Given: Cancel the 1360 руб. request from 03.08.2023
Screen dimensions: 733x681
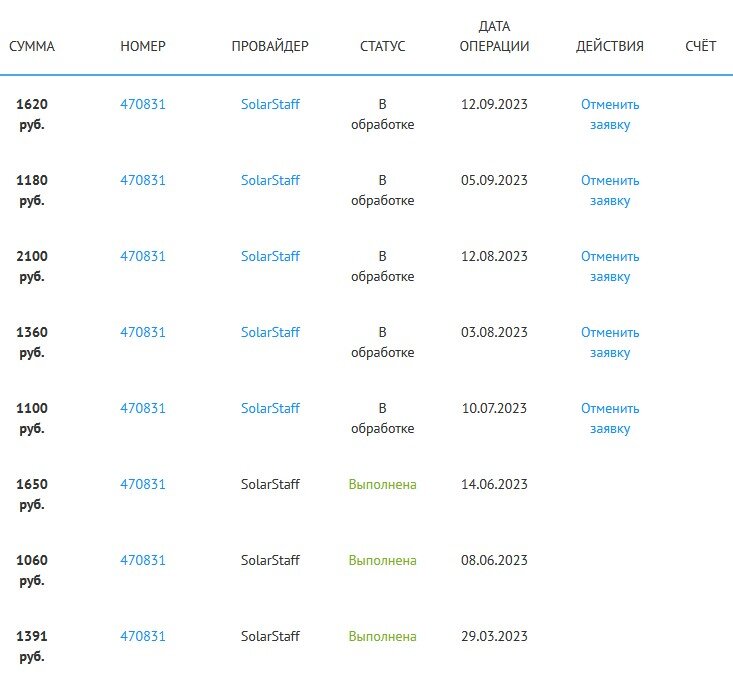Looking at the screenshot, I should click(x=610, y=343).
